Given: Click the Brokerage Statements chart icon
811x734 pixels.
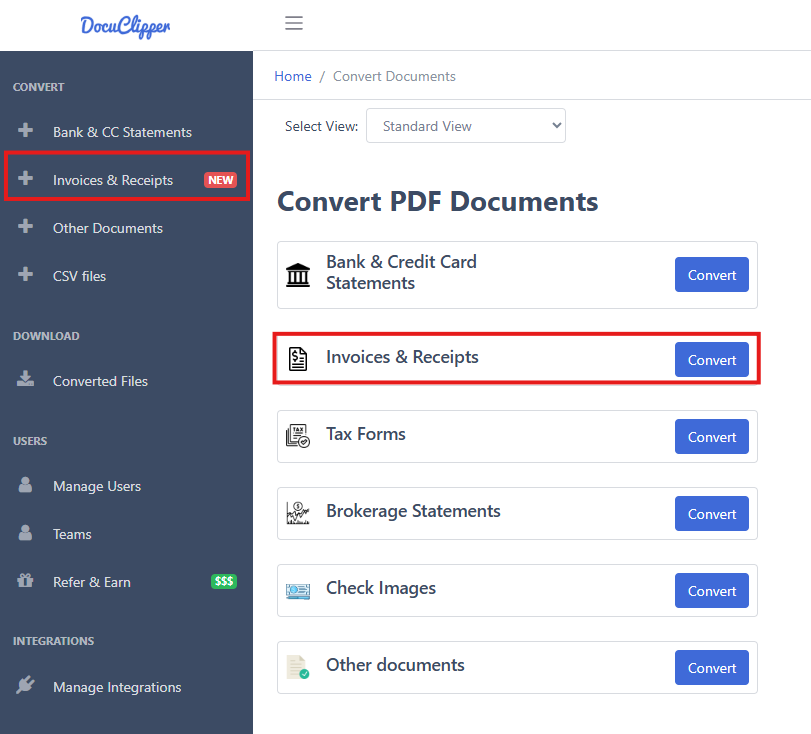Looking at the screenshot, I should point(298,513).
